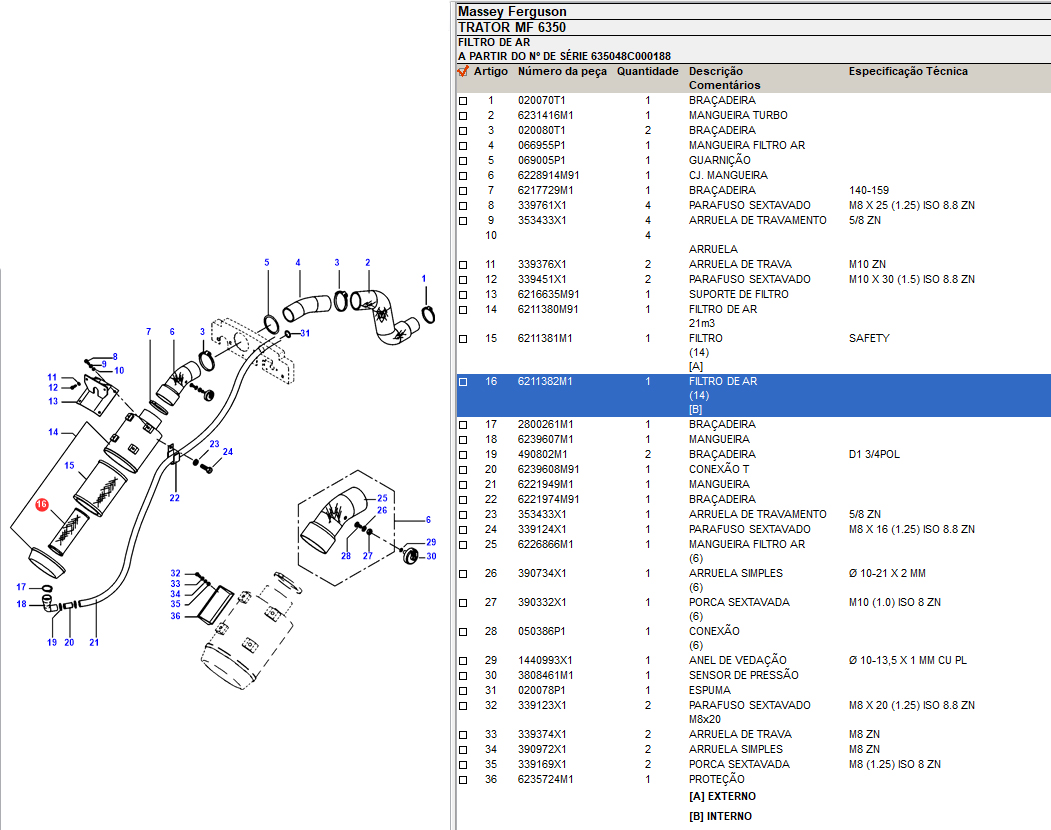Check the box for item 2 MANGUEIRA TURBO
Image resolution: width=1051 pixels, height=830 pixels.
[x=463, y=116]
